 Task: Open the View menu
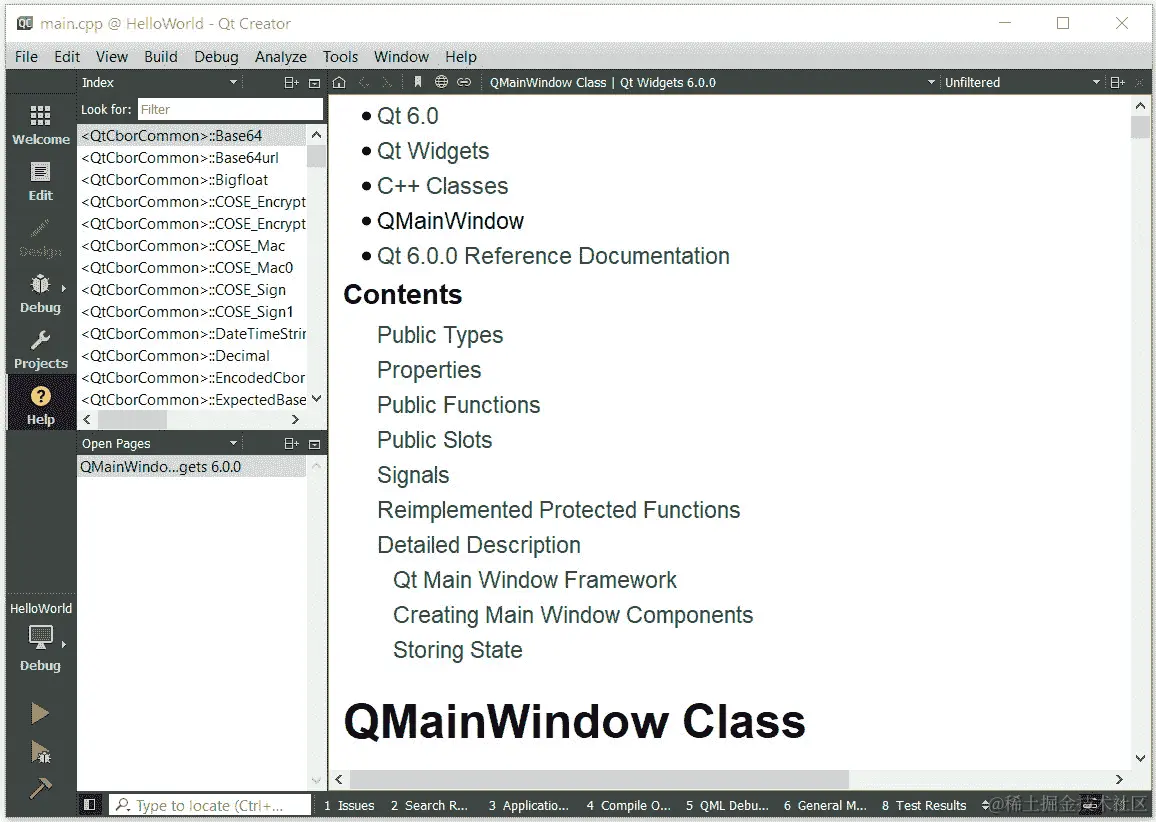pos(111,57)
